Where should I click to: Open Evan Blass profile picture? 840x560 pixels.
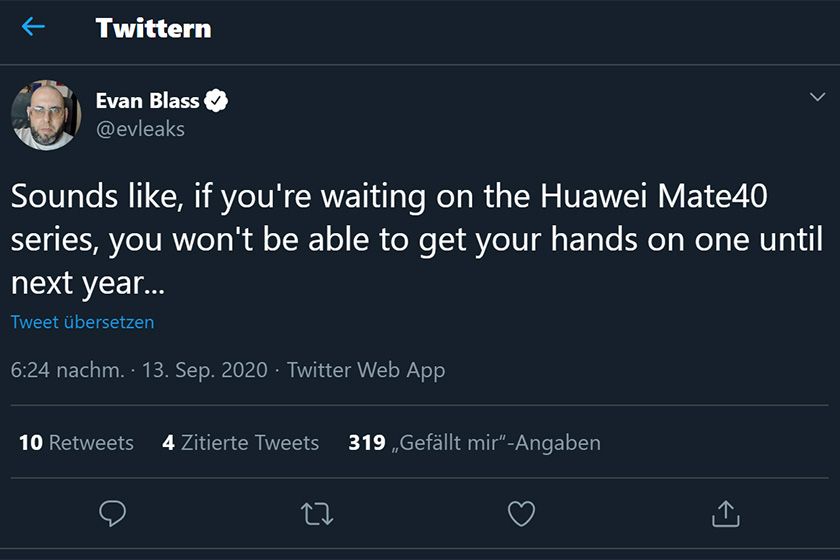tap(46, 115)
